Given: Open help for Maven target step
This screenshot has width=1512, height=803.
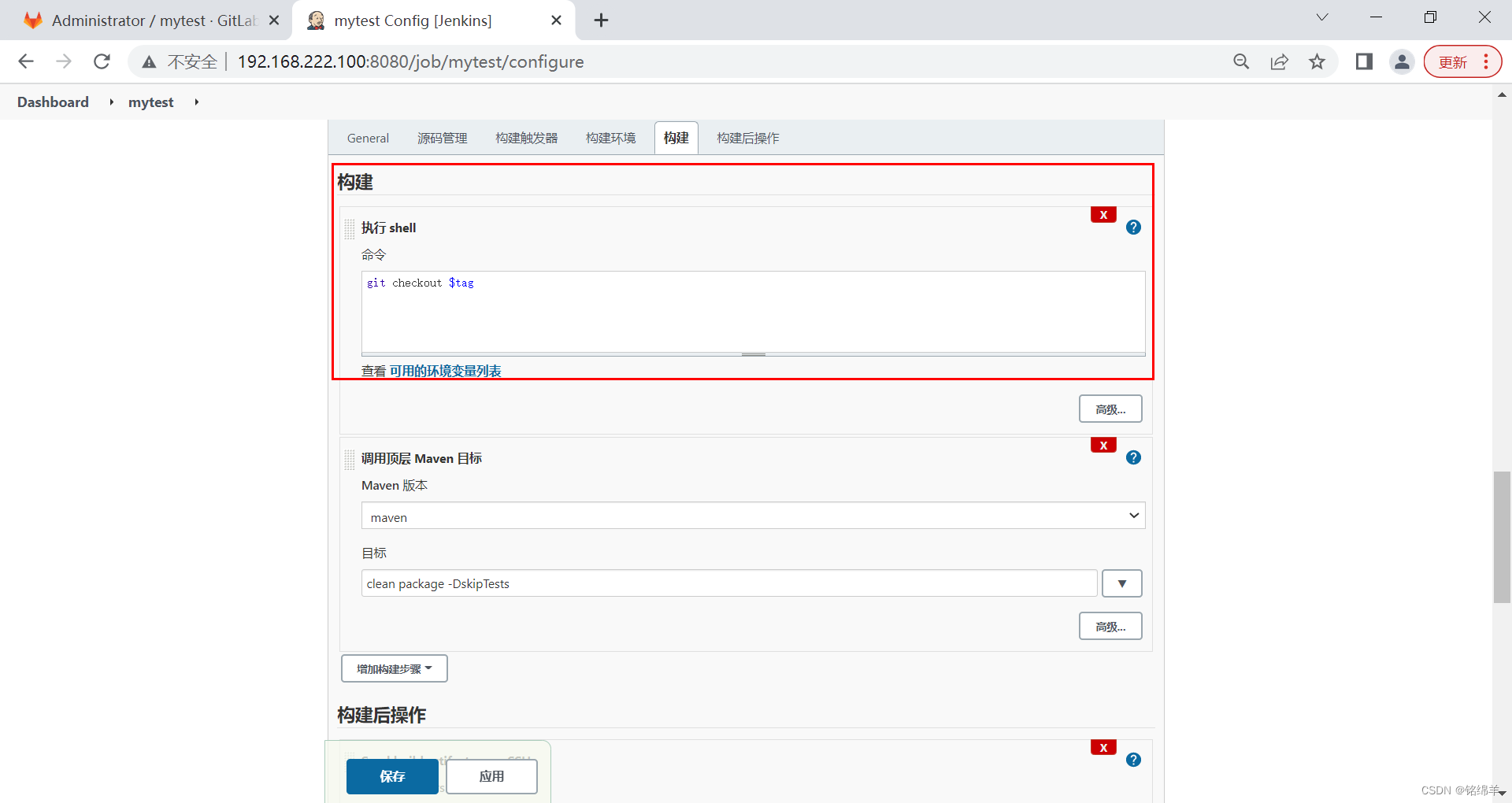Looking at the screenshot, I should point(1133,457).
